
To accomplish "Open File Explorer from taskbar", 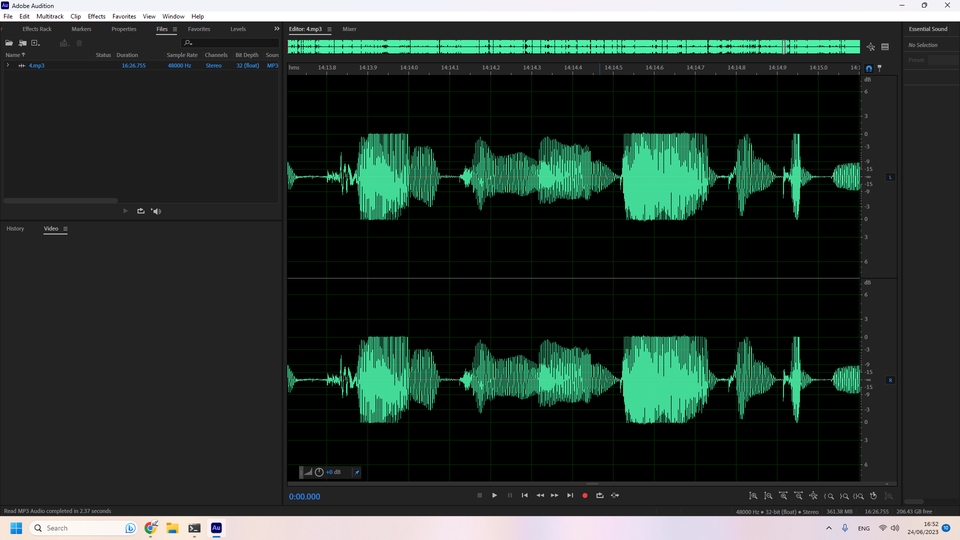I will coord(173,528).
